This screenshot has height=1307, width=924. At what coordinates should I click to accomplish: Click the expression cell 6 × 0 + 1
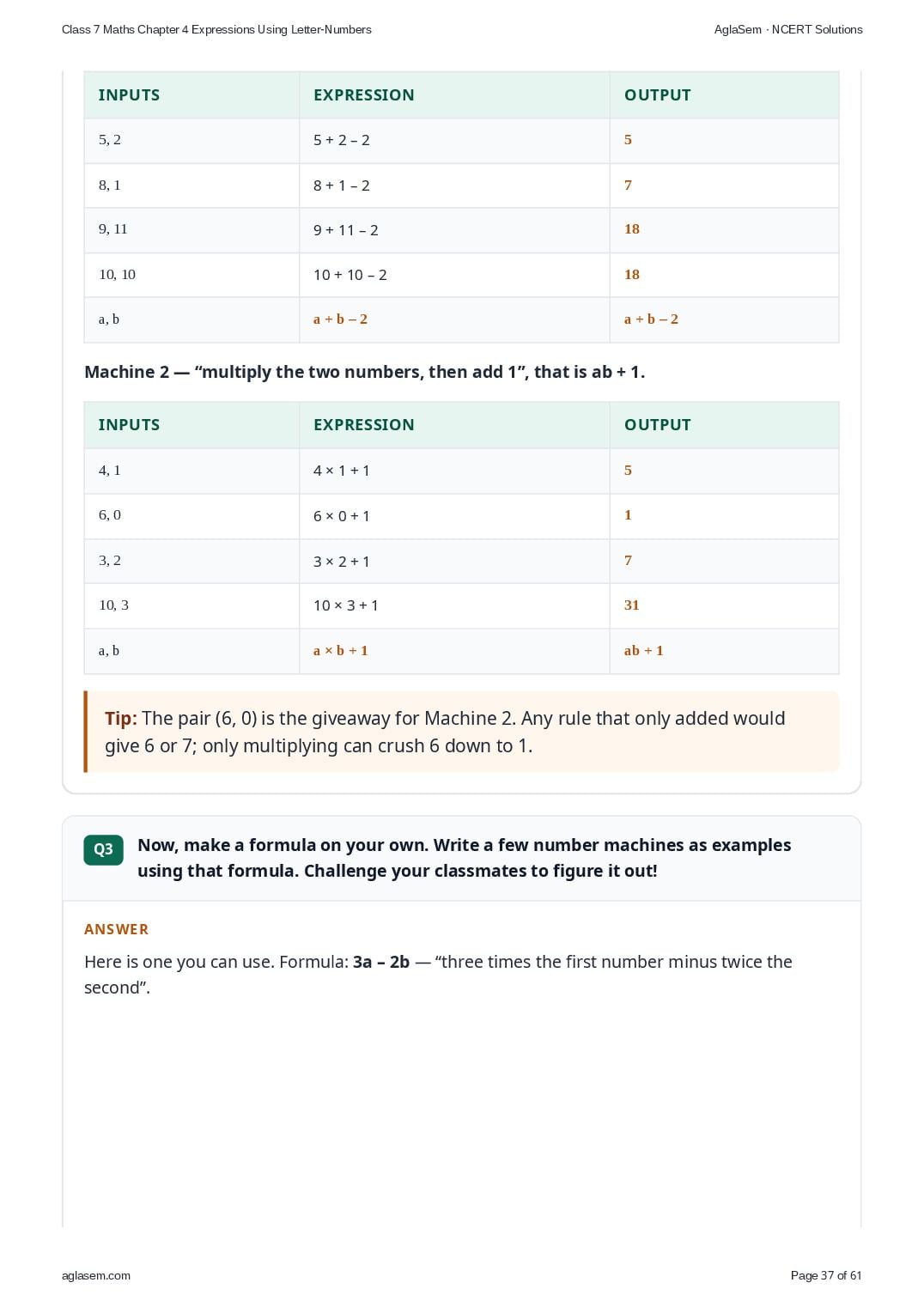point(454,516)
